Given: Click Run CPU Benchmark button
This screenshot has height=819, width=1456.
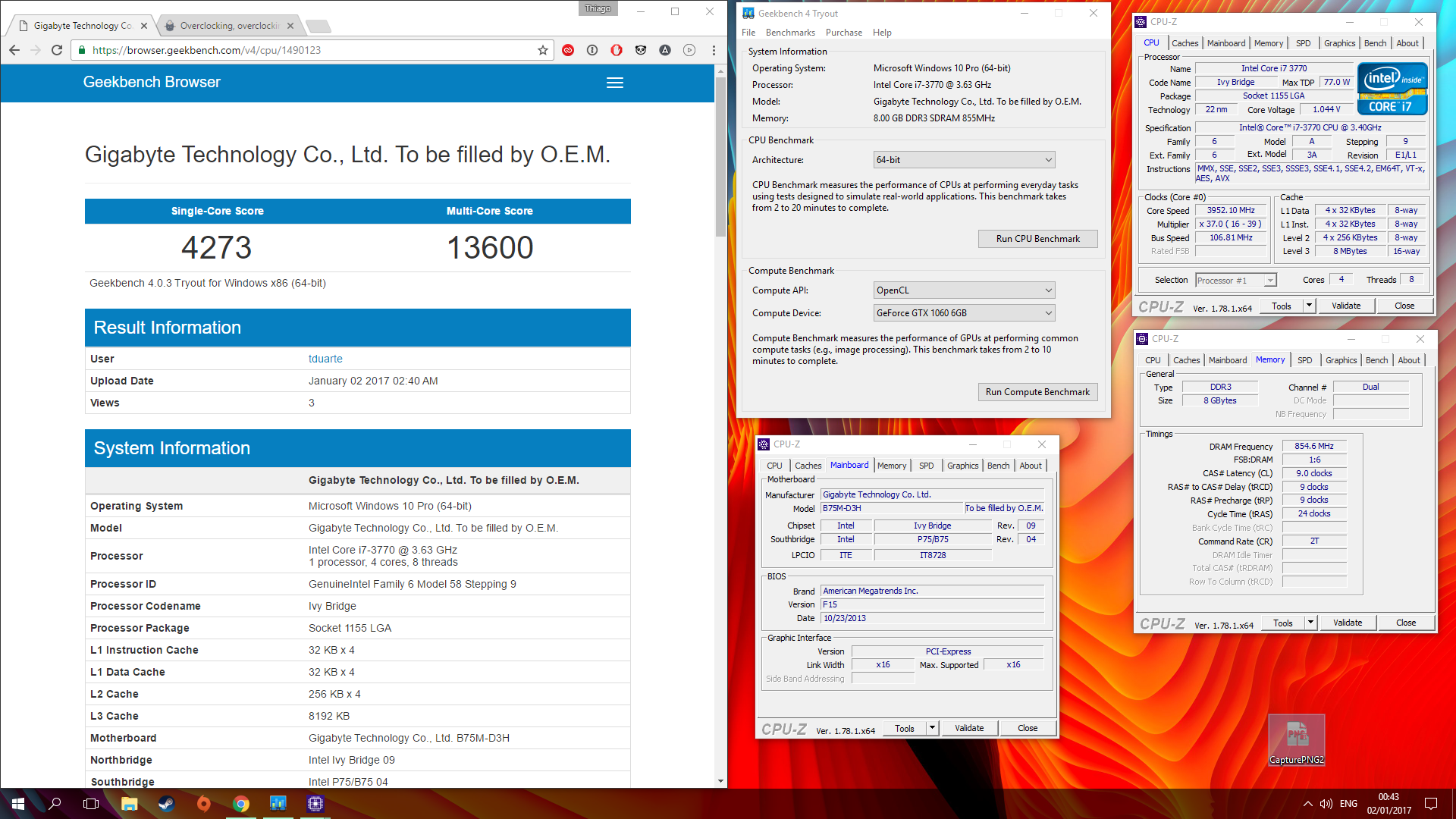Looking at the screenshot, I should click(x=1037, y=239).
